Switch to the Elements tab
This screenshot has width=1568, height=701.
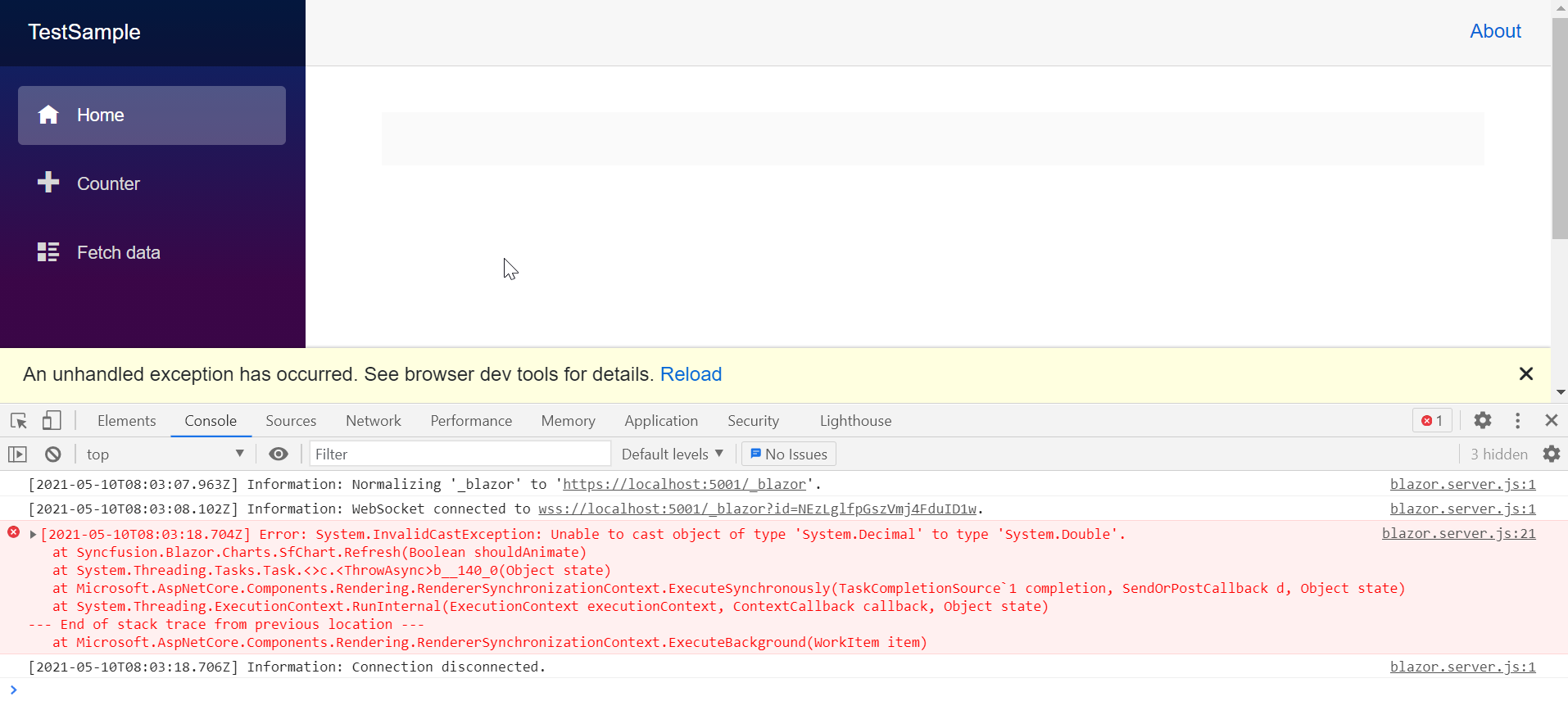(126, 421)
